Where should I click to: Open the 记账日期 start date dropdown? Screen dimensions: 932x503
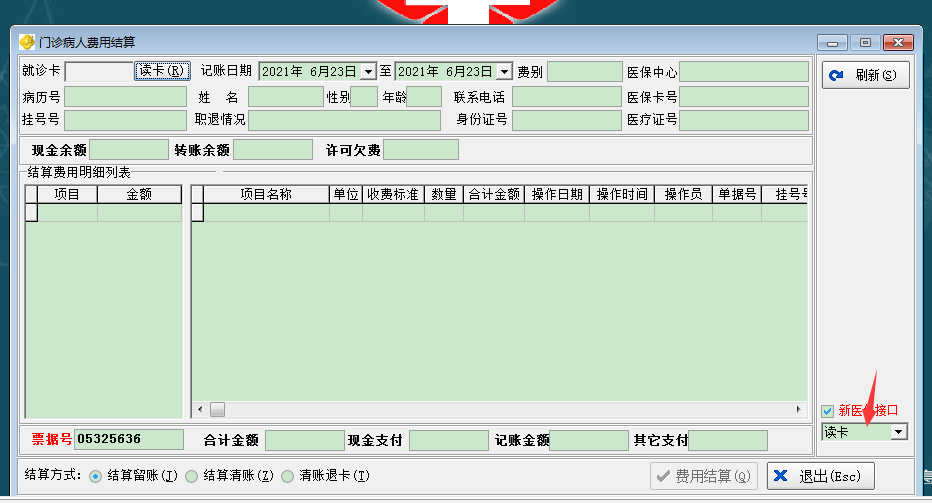pyautogui.click(x=369, y=72)
